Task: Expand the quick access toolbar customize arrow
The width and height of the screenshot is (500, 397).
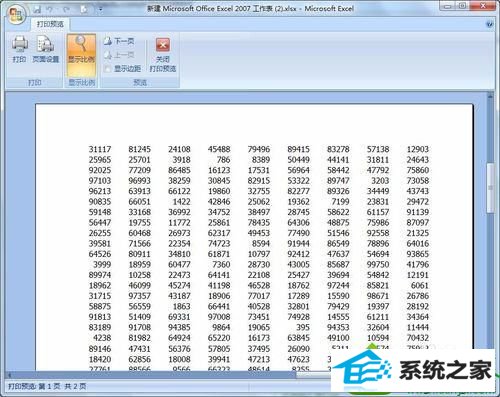Action: (100, 9)
